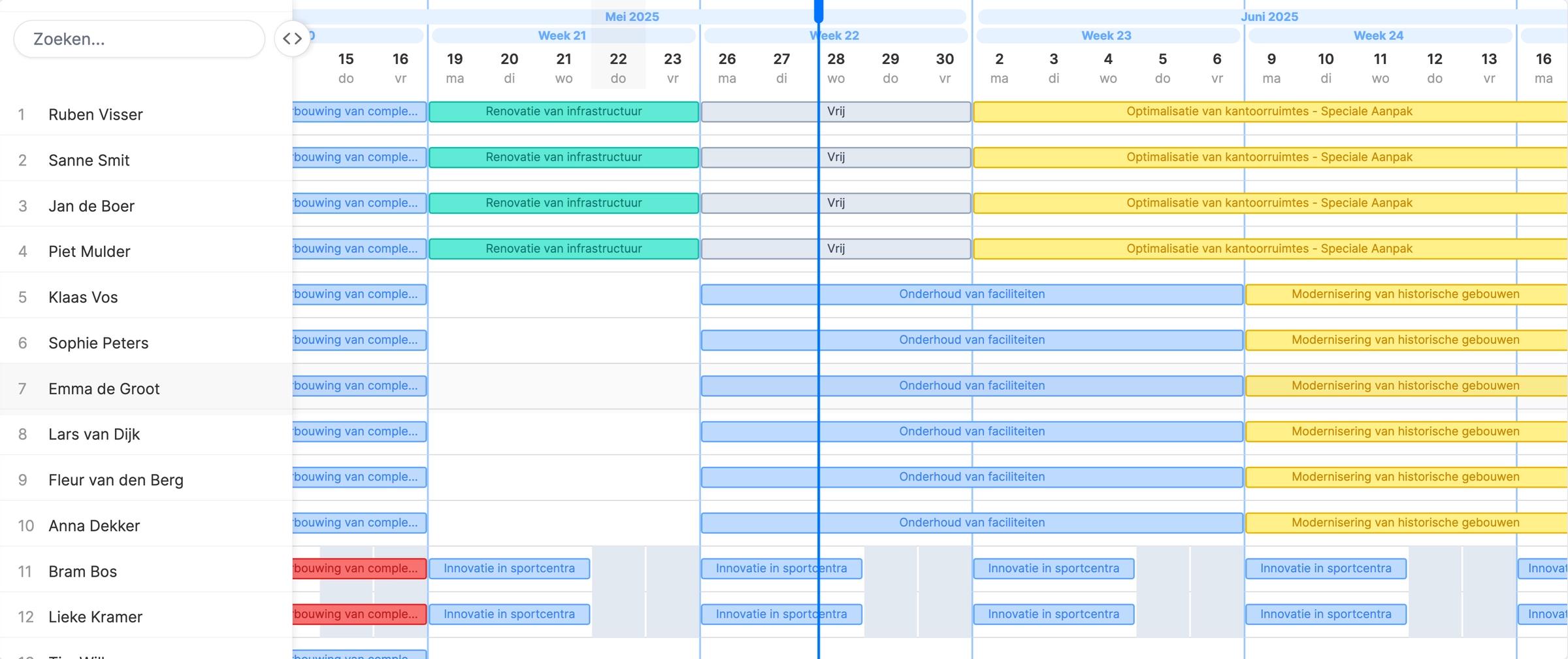Select Jan de Boer in the employee list
Viewport: 1568px width, 659px height.
[x=91, y=205]
